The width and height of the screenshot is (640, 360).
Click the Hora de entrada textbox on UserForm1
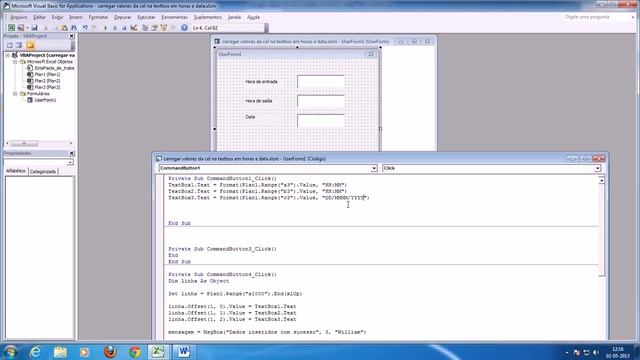pos(321,81)
